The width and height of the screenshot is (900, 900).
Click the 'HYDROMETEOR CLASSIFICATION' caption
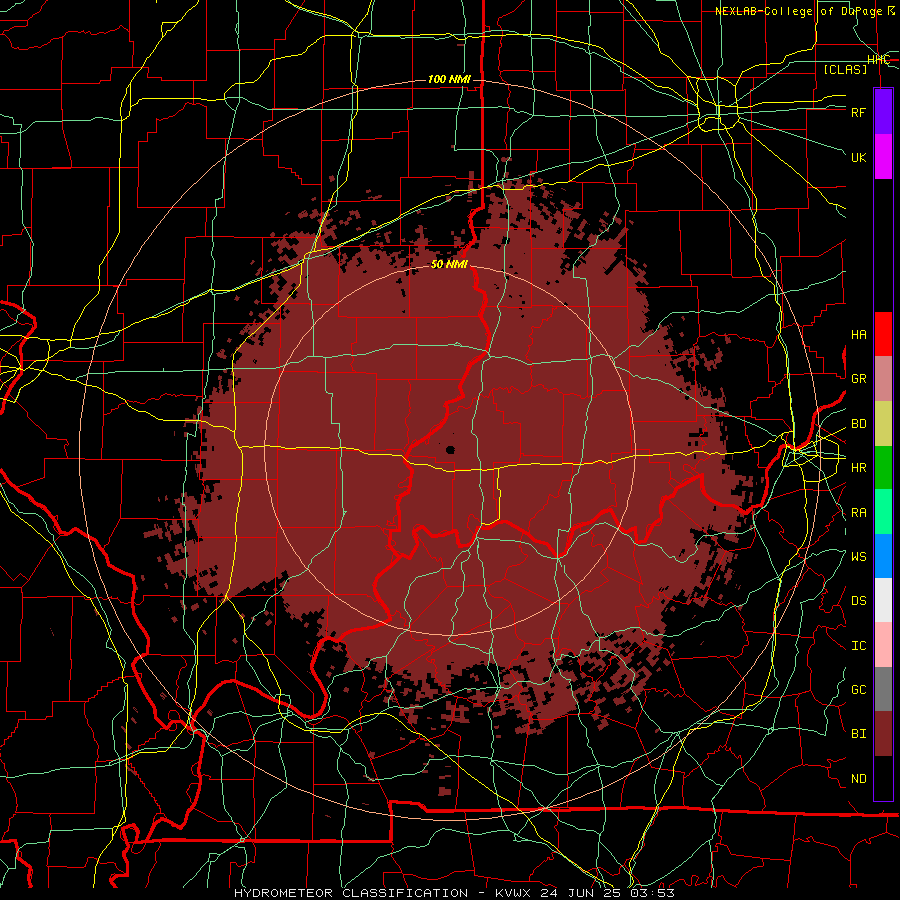point(351,893)
